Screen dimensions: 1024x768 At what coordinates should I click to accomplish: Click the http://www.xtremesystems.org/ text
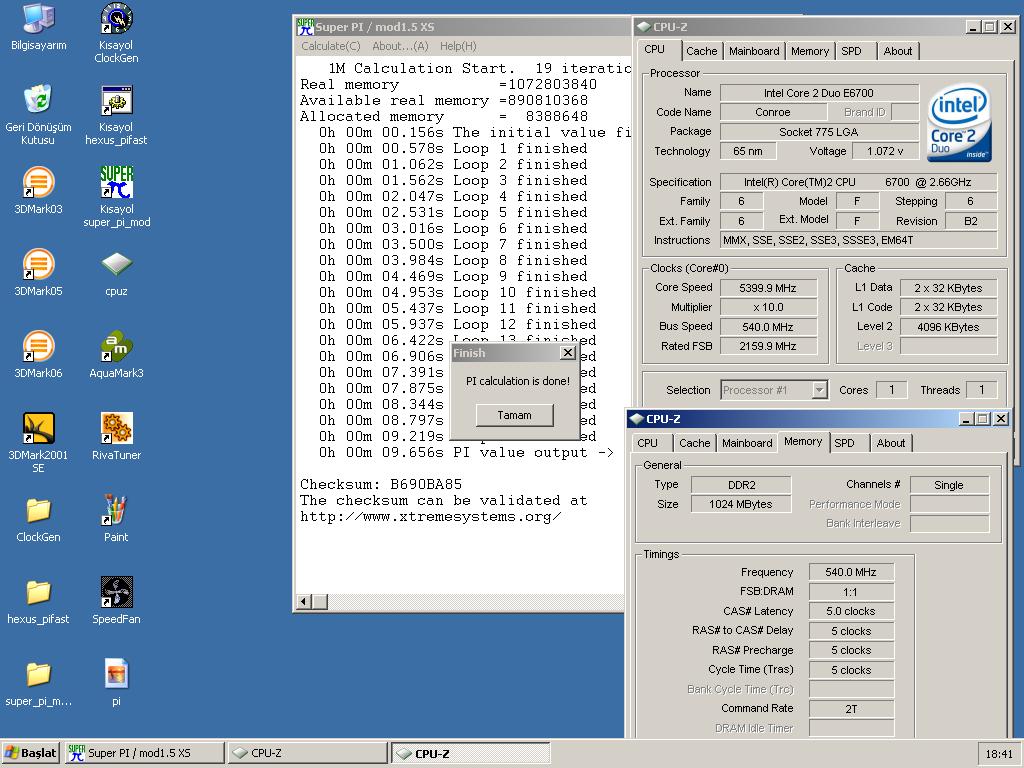[x=430, y=517]
